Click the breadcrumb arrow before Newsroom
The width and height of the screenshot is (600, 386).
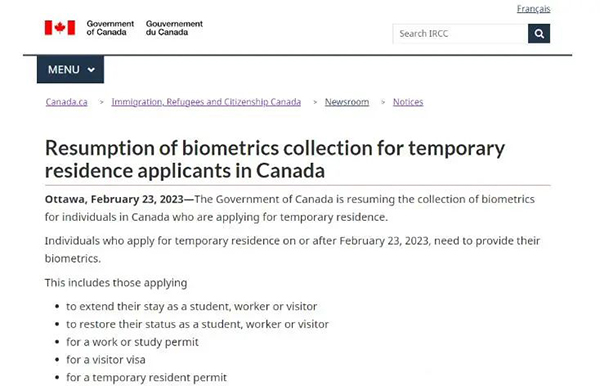click(x=315, y=102)
